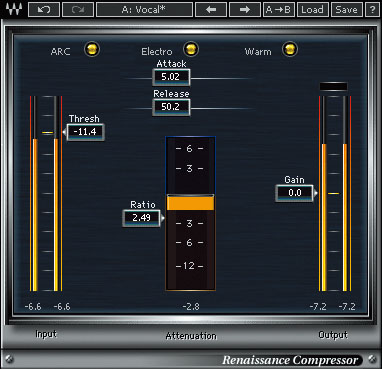This screenshot has height=369, width=382.
Task: Click the Gain label
Action: (x=294, y=180)
